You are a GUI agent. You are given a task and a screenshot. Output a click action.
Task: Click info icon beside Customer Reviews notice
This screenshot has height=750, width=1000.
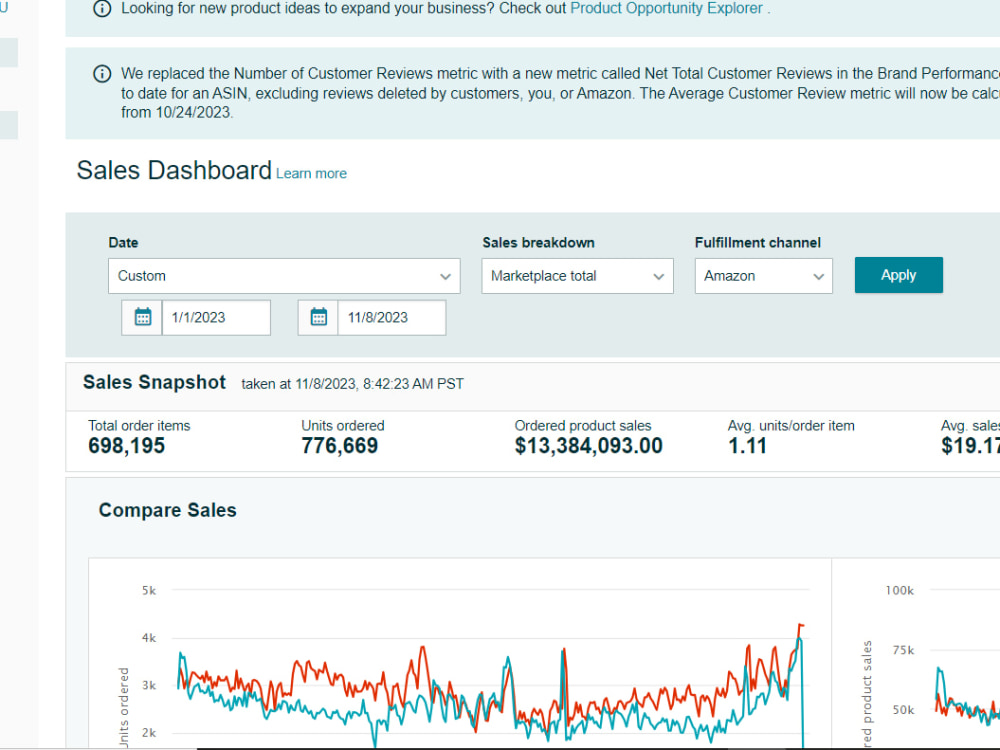(x=102, y=73)
